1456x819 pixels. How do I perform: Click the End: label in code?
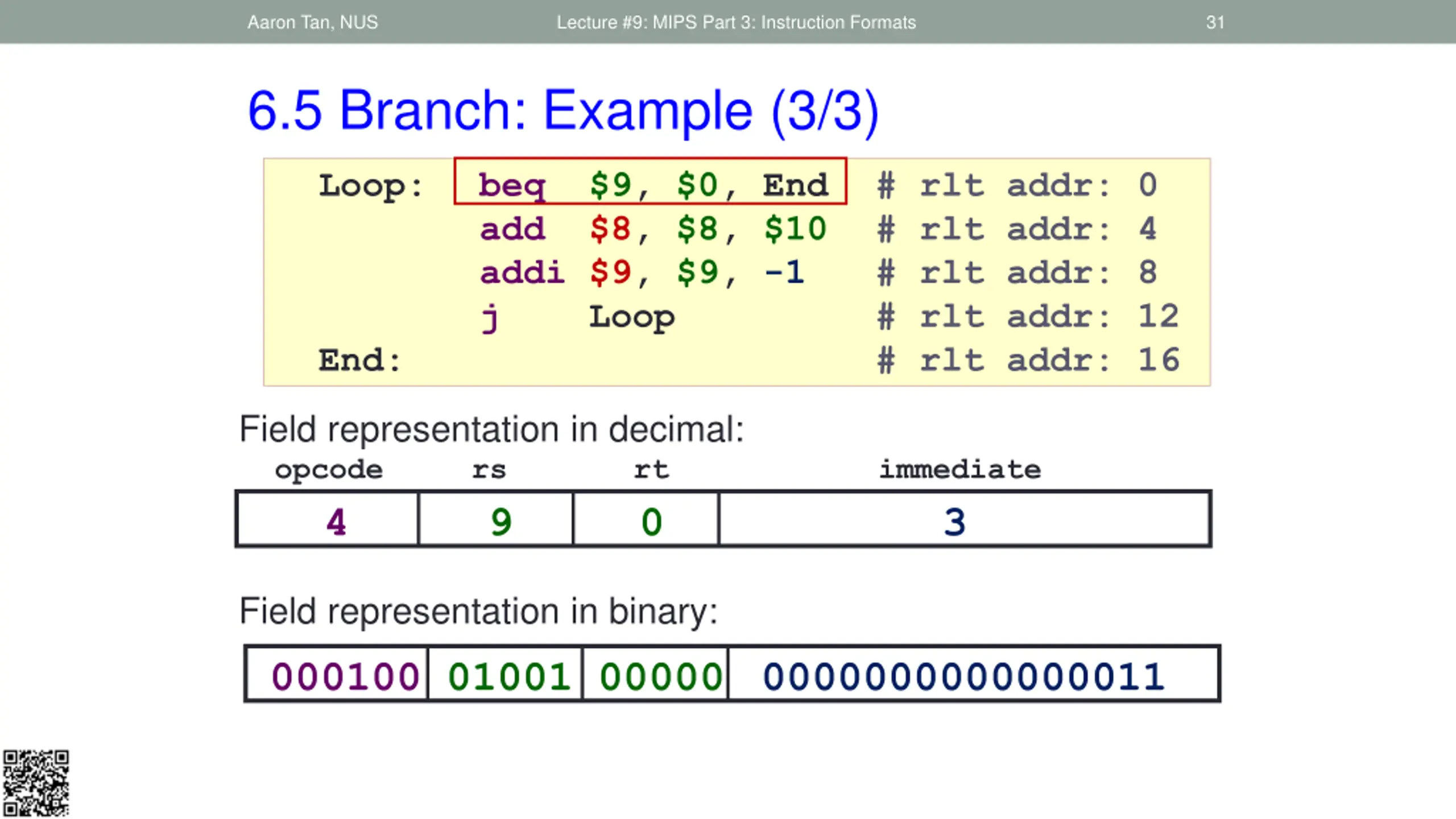click(359, 361)
